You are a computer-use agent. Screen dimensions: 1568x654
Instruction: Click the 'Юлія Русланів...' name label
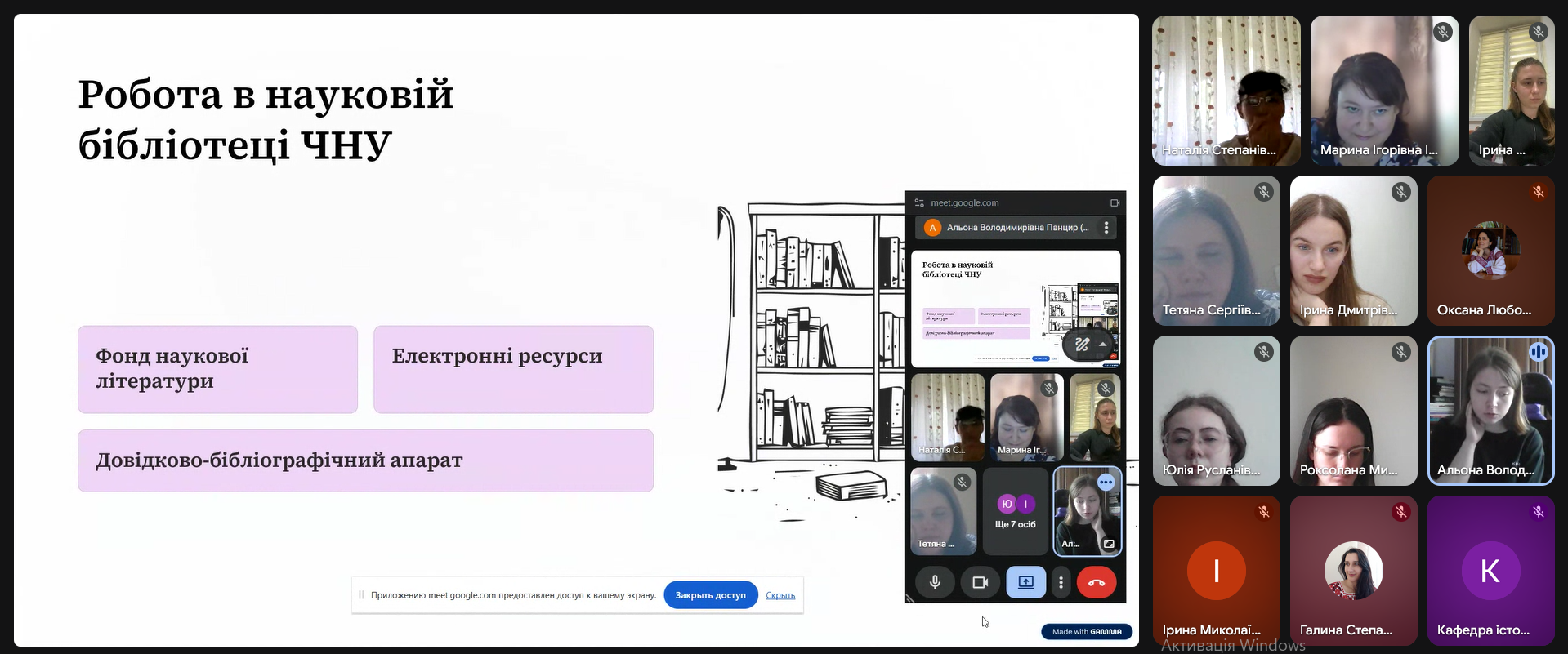pos(1211,470)
